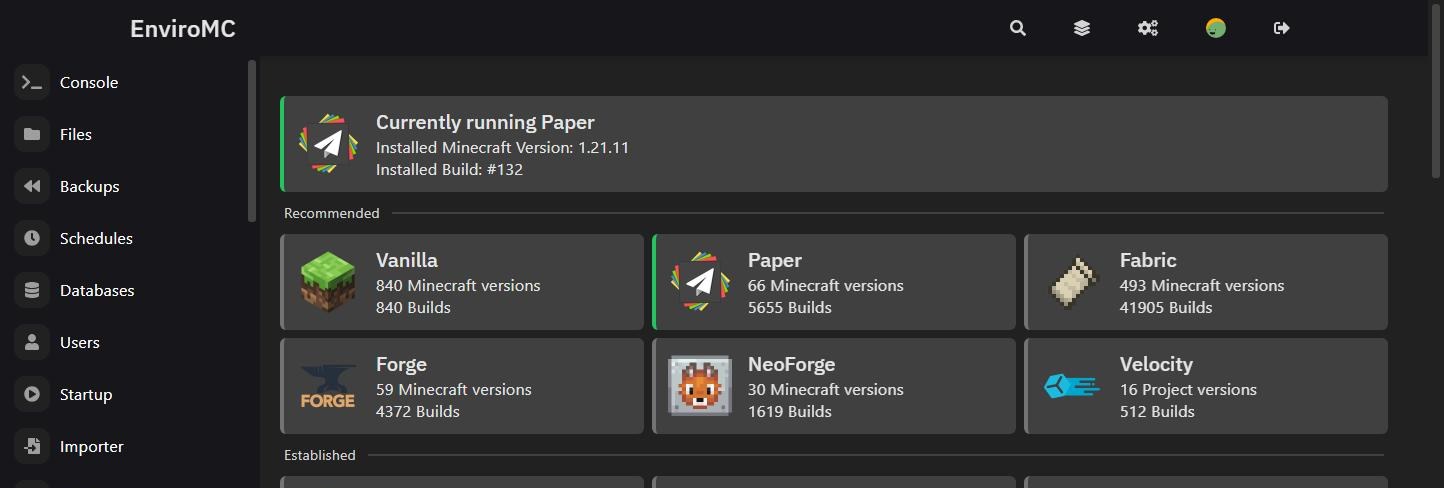Select the Vanilla server type title
The height and width of the screenshot is (488, 1444).
[407, 260]
